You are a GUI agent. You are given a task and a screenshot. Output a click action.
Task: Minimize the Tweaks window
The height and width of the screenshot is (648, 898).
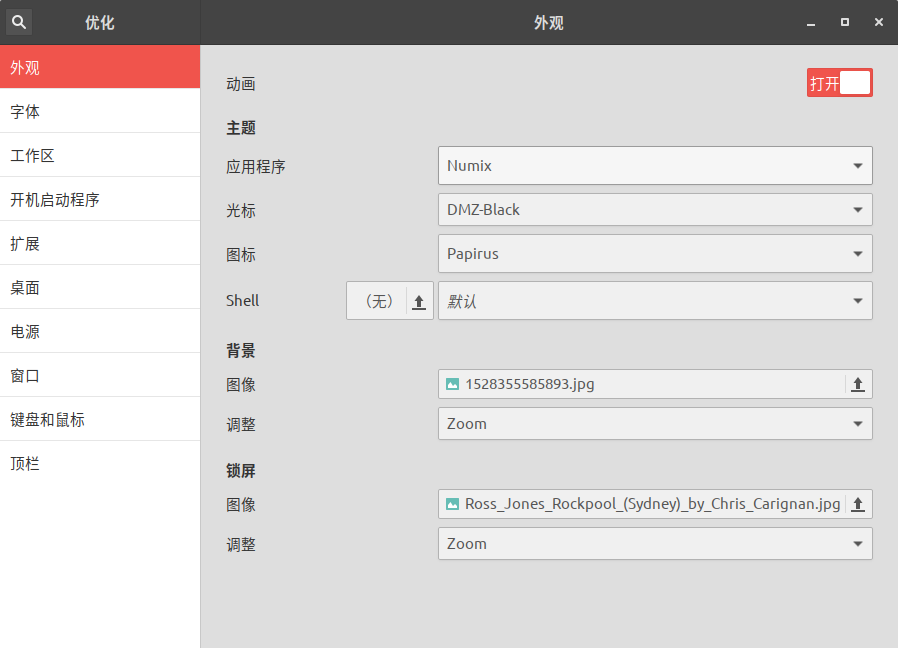811,22
